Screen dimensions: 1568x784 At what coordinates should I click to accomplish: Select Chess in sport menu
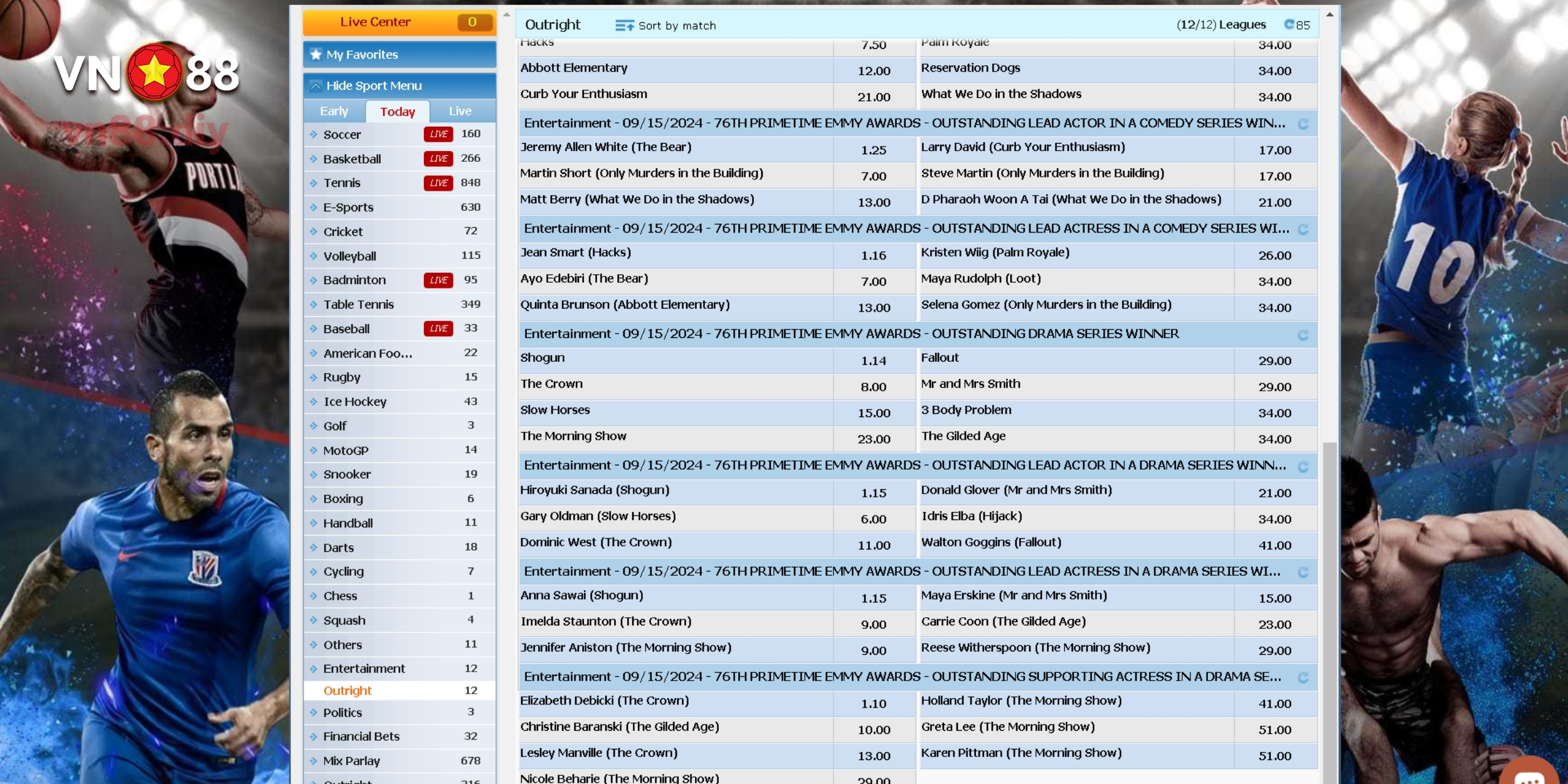tap(400, 596)
